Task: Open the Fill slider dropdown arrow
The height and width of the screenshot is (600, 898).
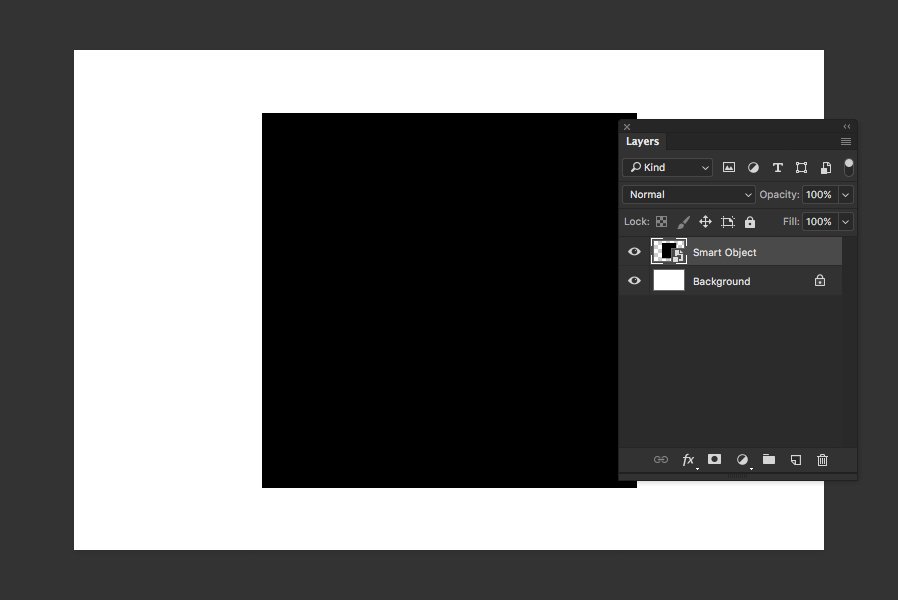Action: [x=845, y=222]
